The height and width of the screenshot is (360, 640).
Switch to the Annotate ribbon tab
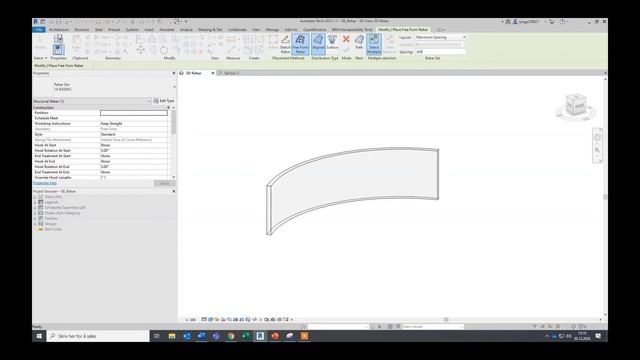pyautogui.click(x=167, y=30)
